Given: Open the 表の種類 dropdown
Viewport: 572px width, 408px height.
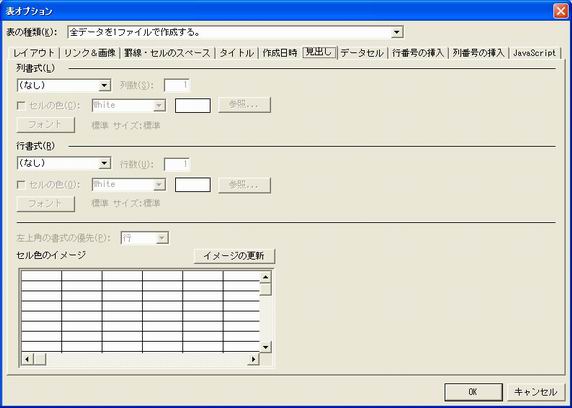Looking at the screenshot, I should [235, 32].
